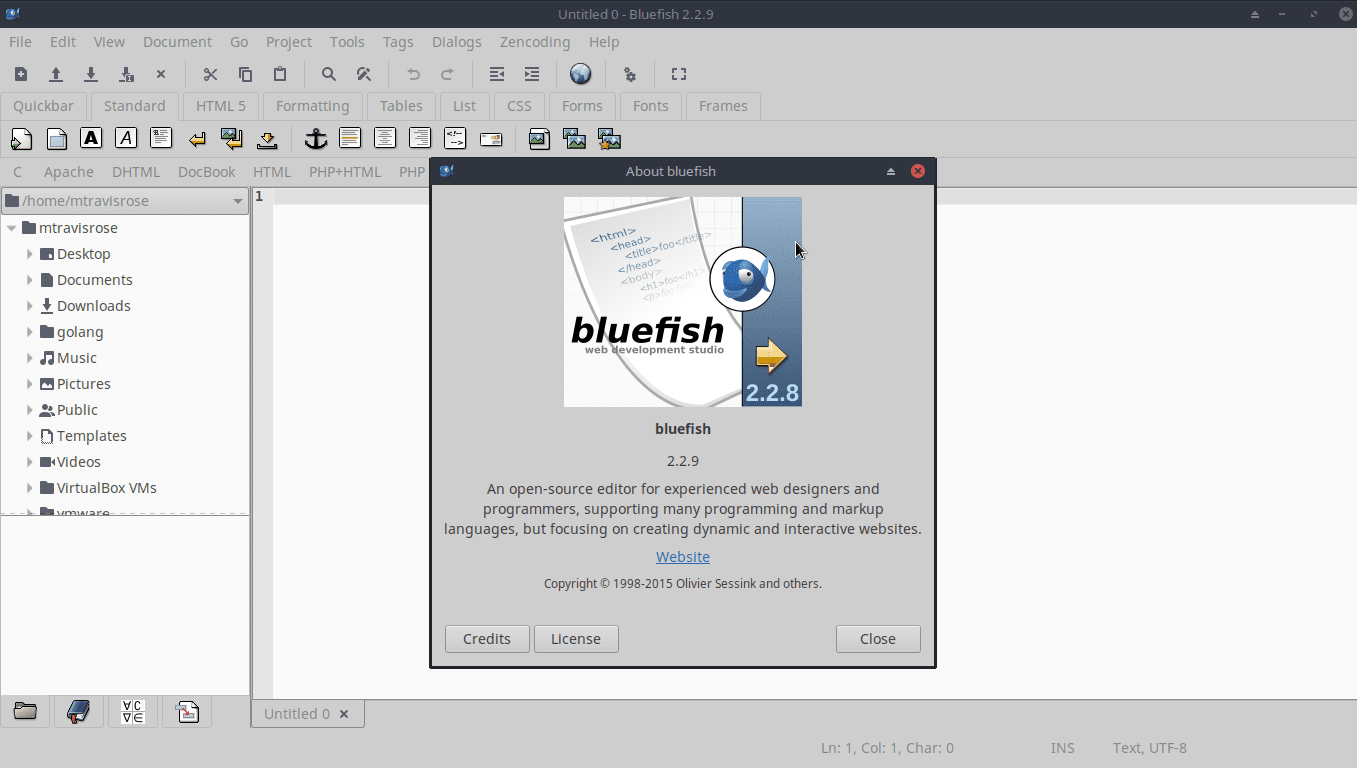Screen dimensions: 1357x768
Task: Click the Center alignment icon
Action: (x=385, y=138)
